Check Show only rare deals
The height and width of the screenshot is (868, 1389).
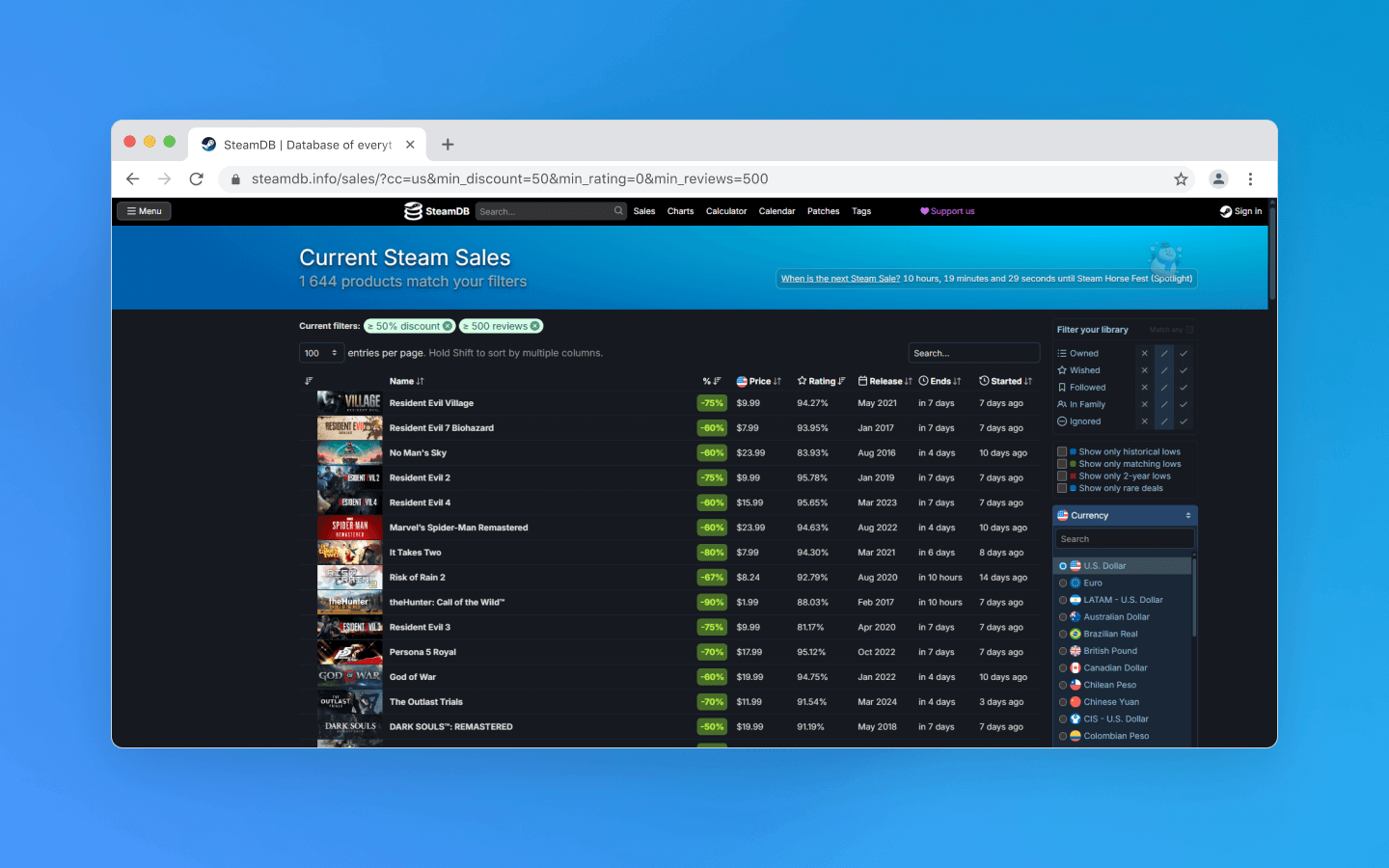point(1061,488)
